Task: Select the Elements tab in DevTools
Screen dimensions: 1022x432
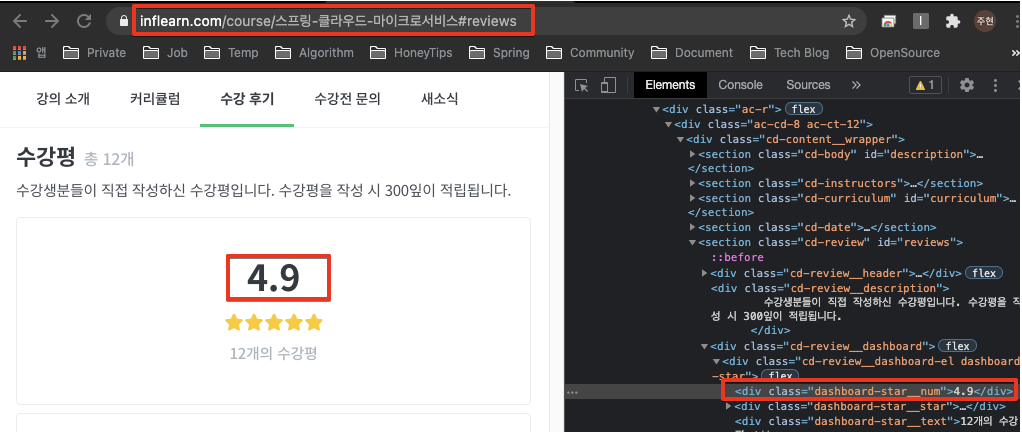Action: pos(670,85)
